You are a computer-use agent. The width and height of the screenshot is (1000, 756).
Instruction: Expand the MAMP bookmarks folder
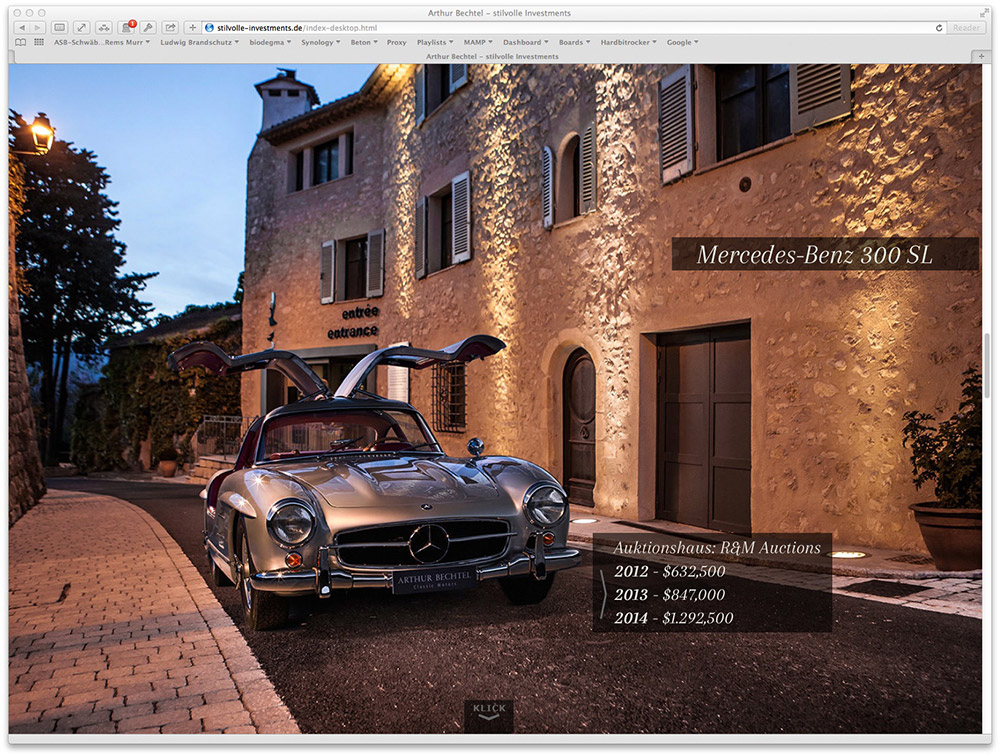478,42
